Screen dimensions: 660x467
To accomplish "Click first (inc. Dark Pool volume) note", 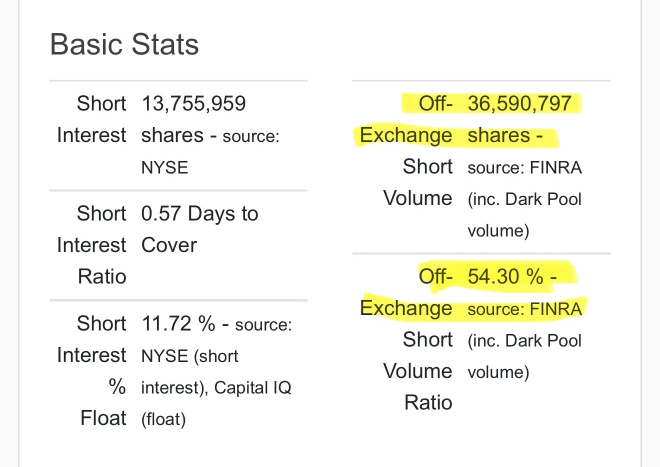I will (x=524, y=215).
